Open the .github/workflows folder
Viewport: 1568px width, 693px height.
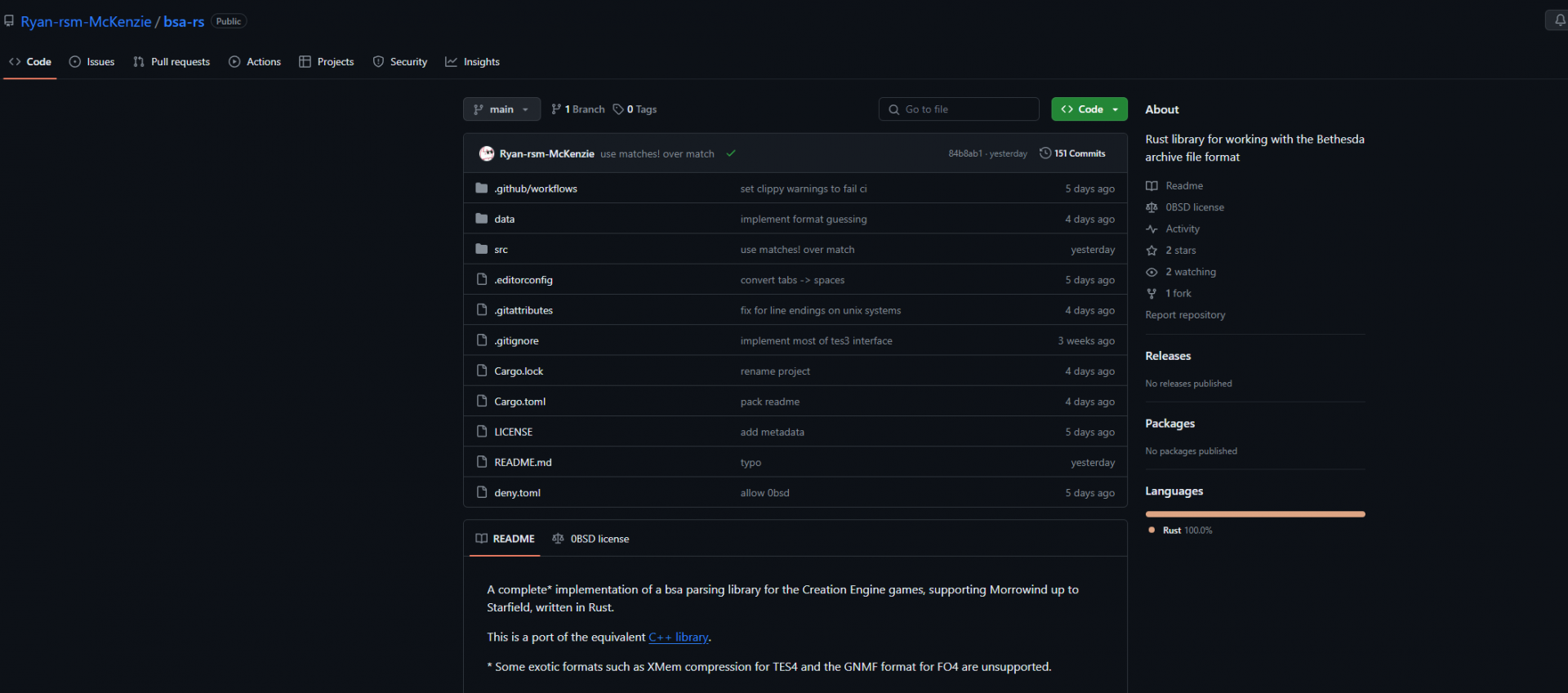(x=535, y=189)
